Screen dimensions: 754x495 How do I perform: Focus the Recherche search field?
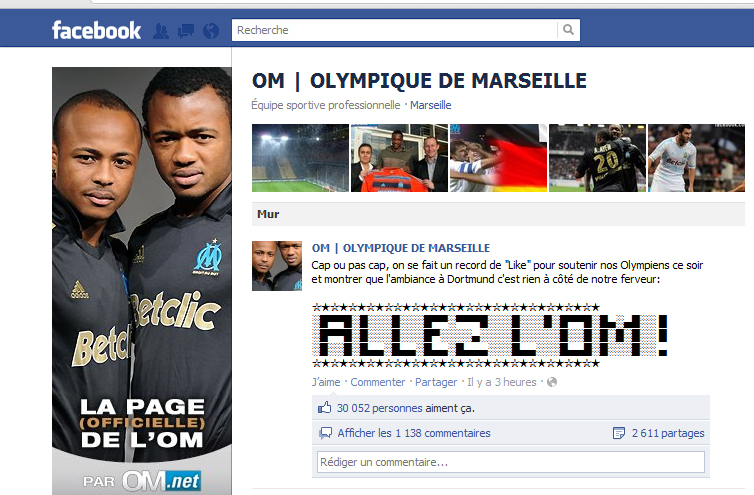(x=394, y=30)
